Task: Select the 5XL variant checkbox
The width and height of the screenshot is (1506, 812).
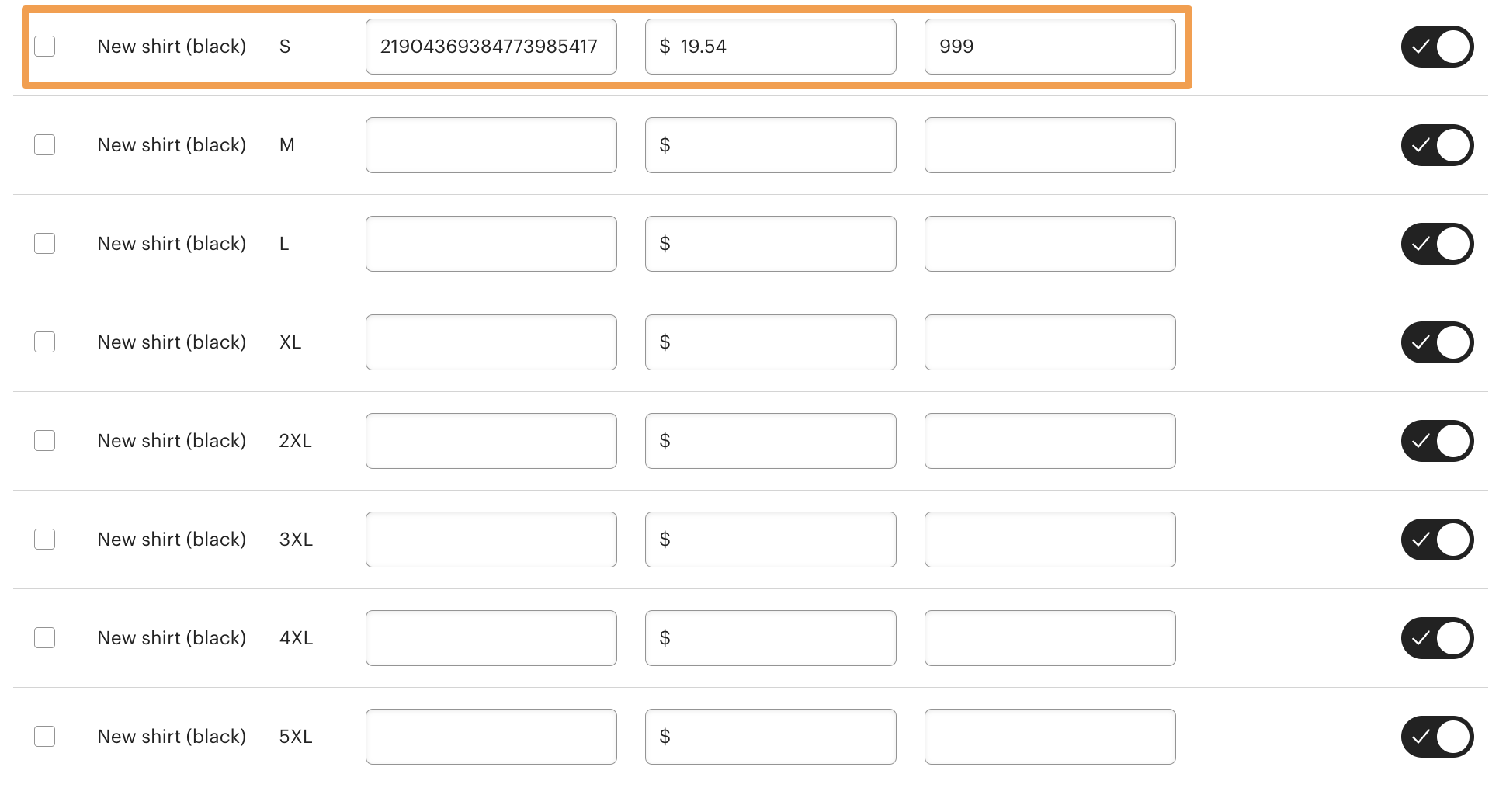Action: coord(45,736)
